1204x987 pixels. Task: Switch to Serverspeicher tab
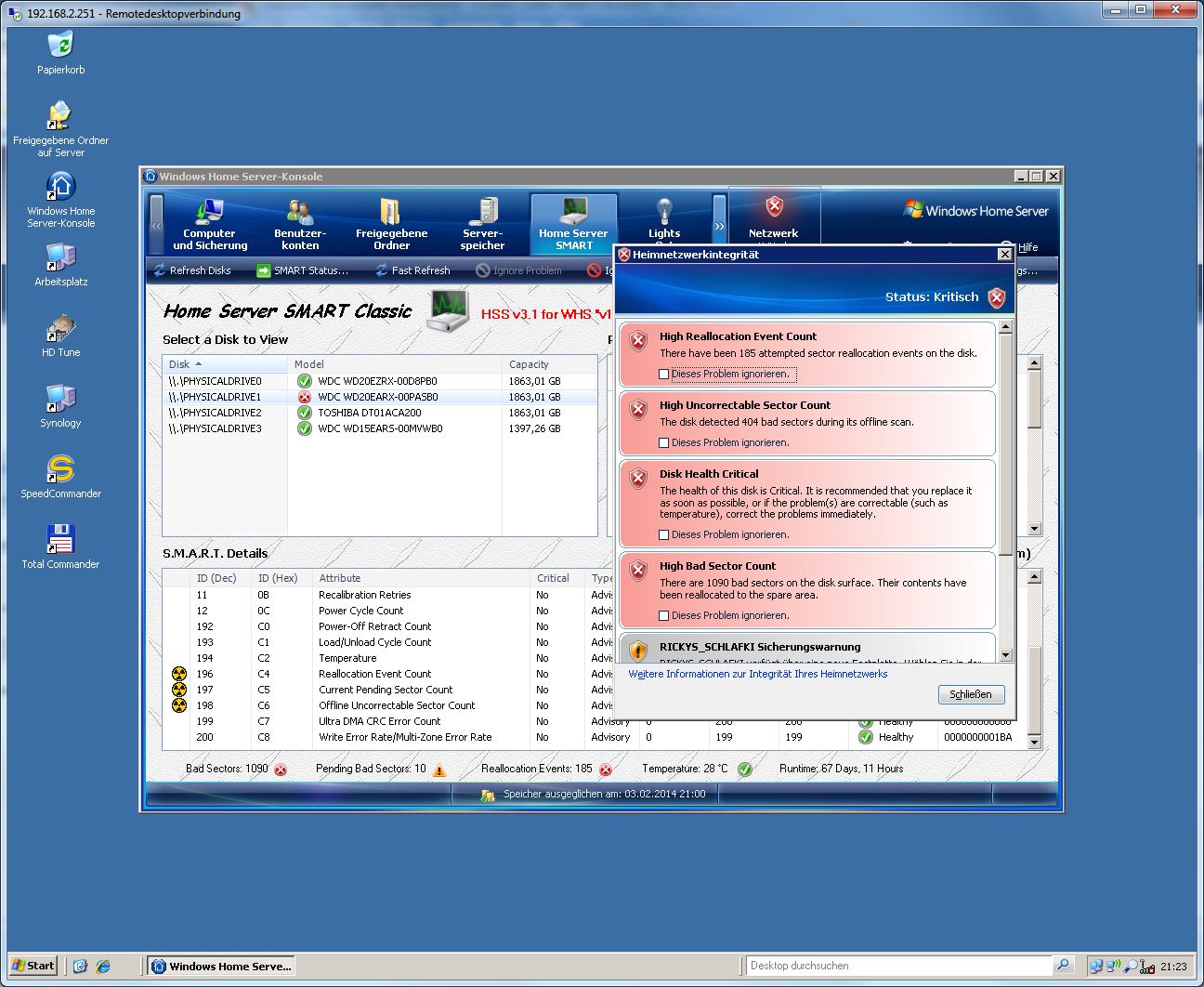coord(482,224)
